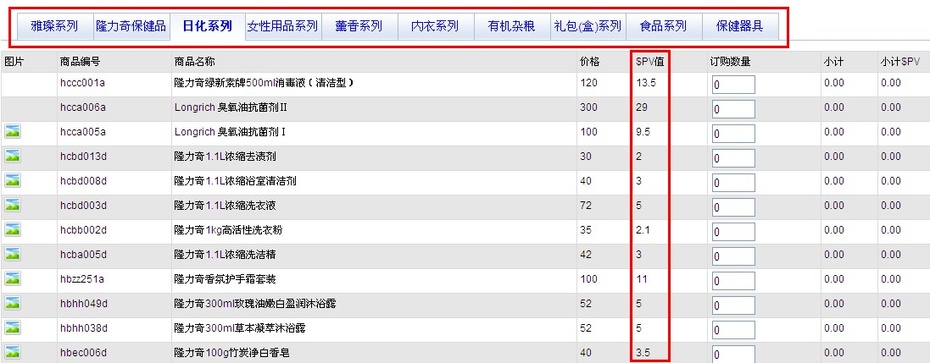The image size is (930, 363).
Task: View picture icon for hbhh049d
Action: coord(12,303)
